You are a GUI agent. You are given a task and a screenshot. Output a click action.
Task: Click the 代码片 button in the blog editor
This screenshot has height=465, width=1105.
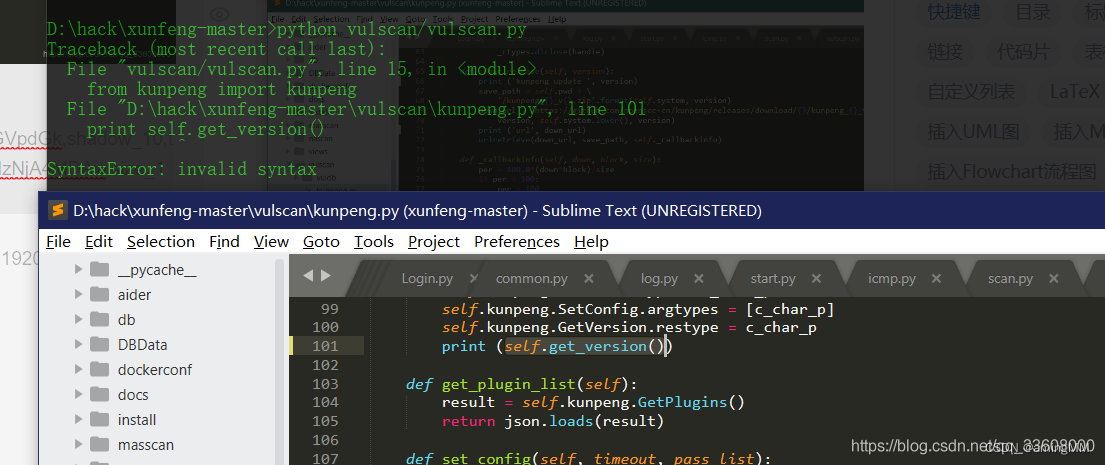1023,51
